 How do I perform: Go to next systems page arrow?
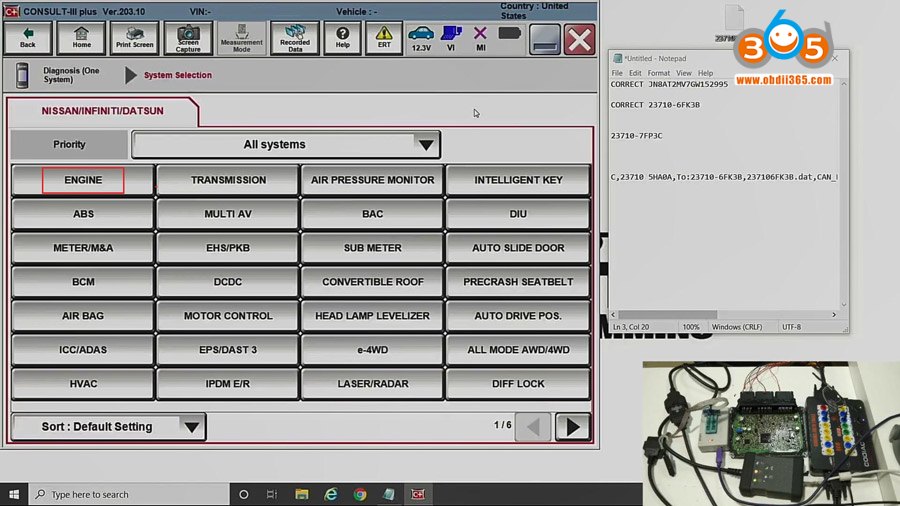tap(572, 427)
